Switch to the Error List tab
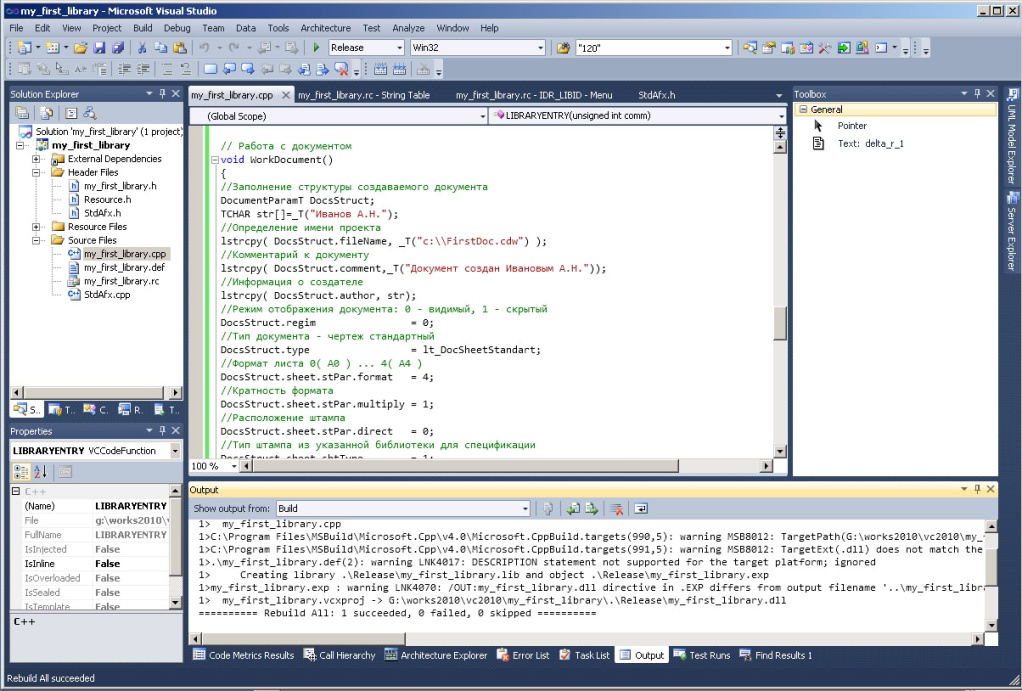 [523, 655]
